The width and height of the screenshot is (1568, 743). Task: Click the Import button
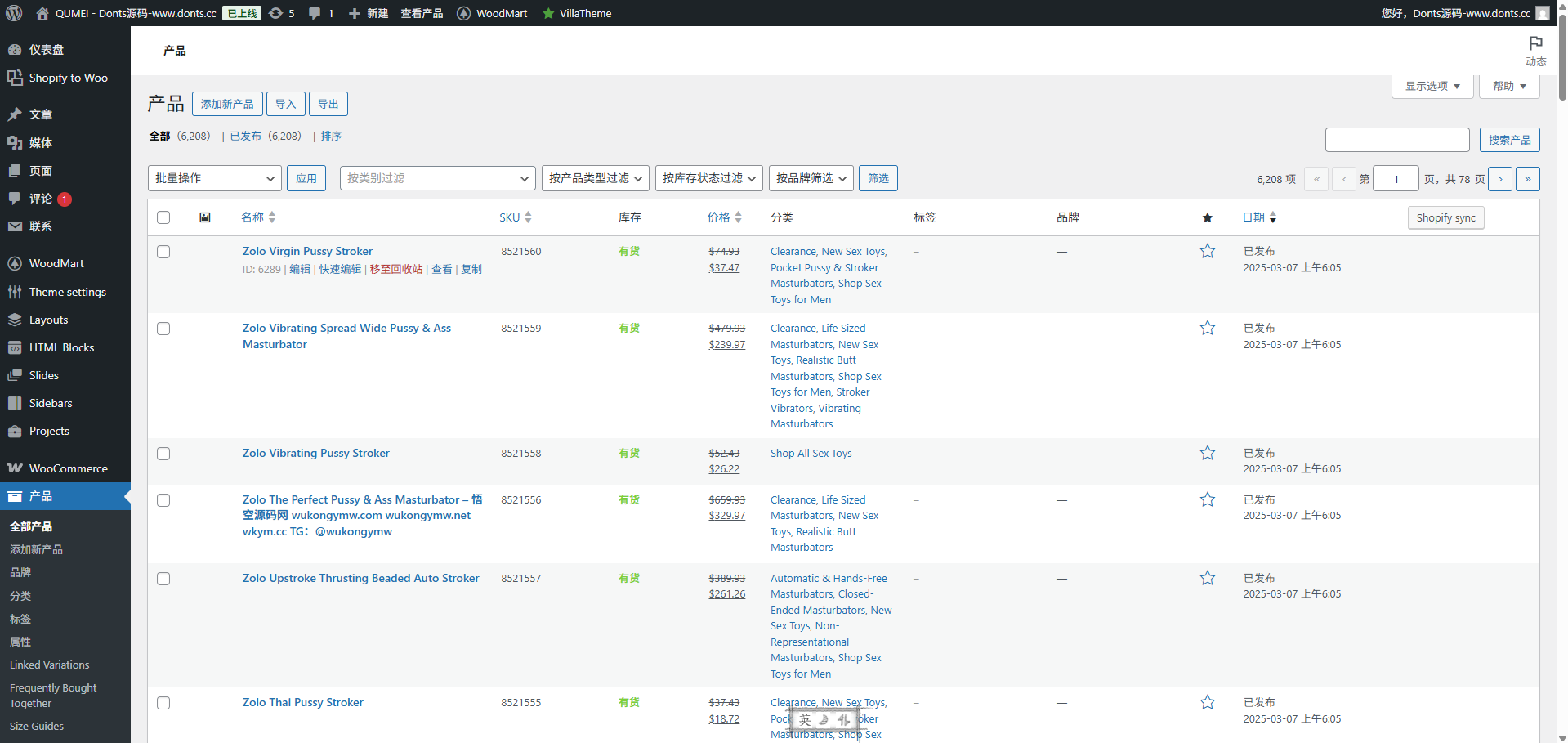[x=285, y=104]
